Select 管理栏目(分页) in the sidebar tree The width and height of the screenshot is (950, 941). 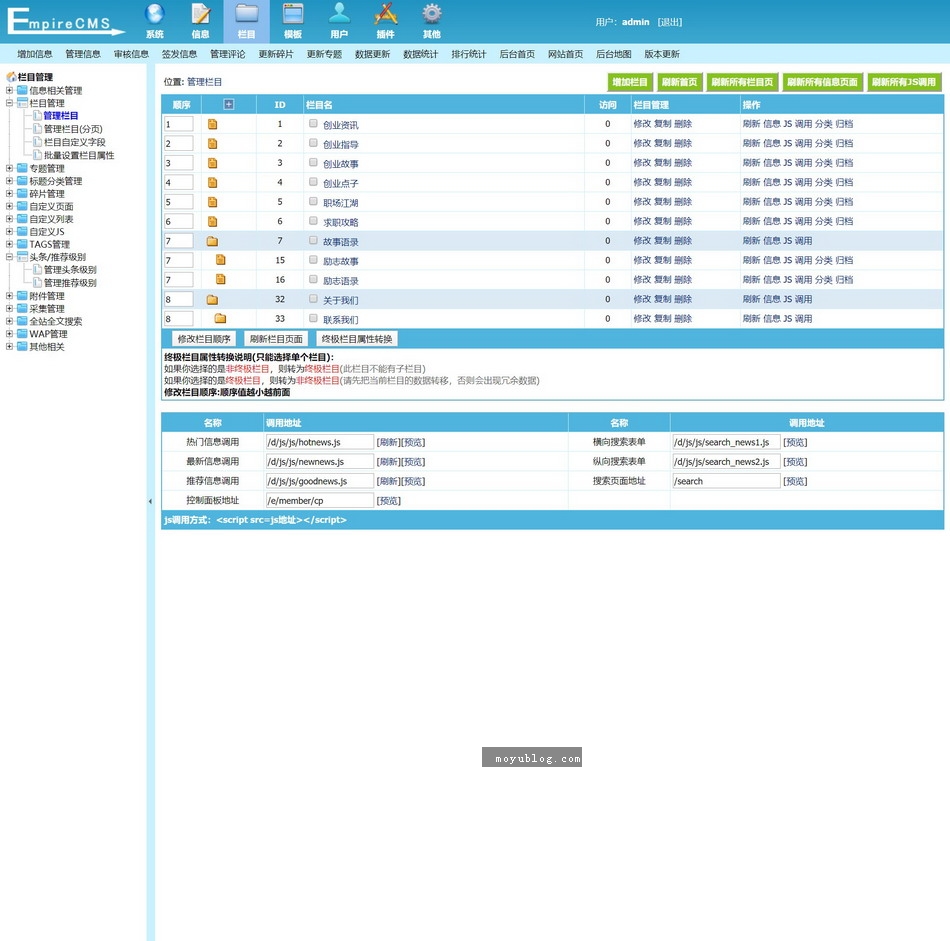[73, 128]
